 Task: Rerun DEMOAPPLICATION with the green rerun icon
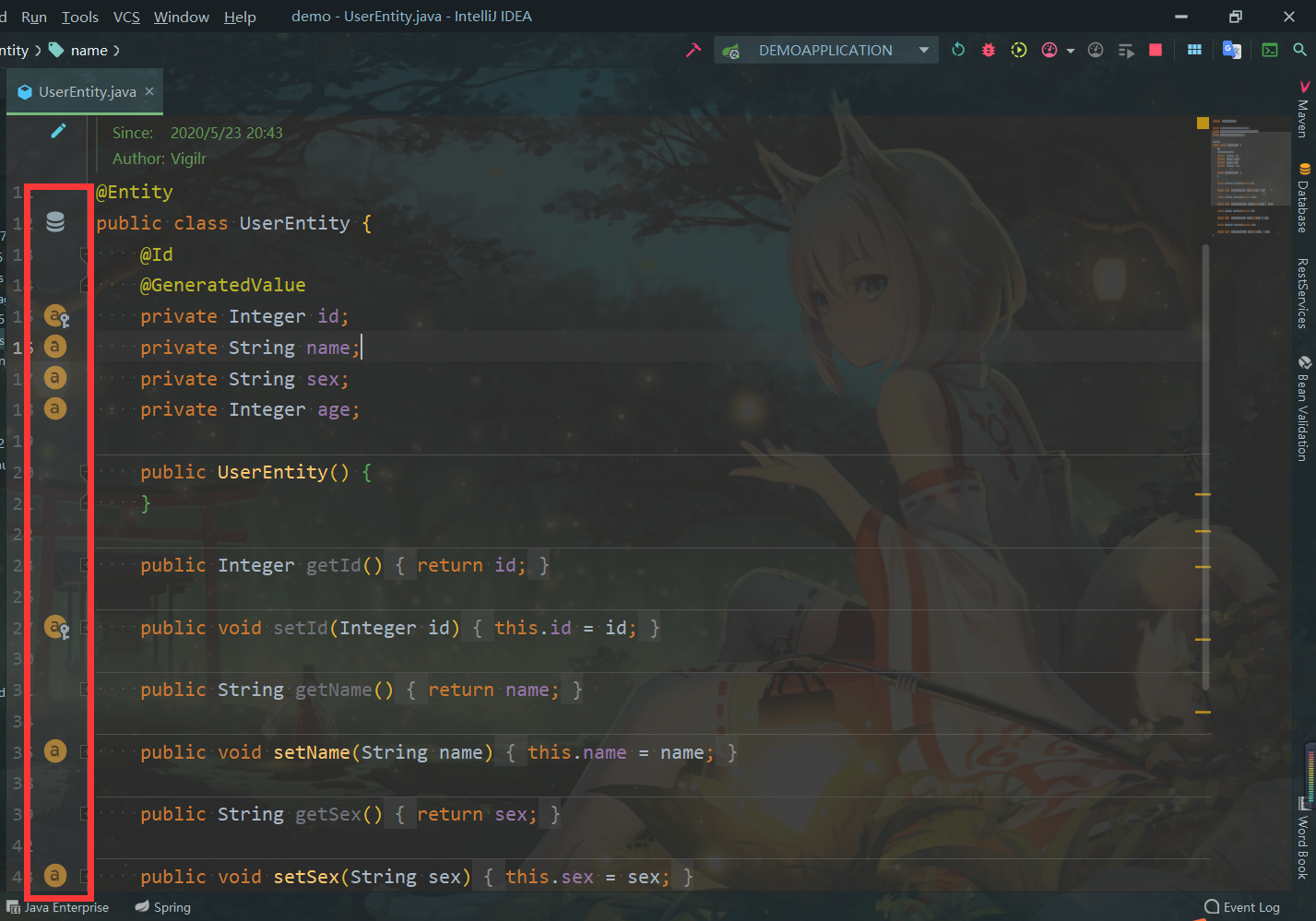point(958,50)
